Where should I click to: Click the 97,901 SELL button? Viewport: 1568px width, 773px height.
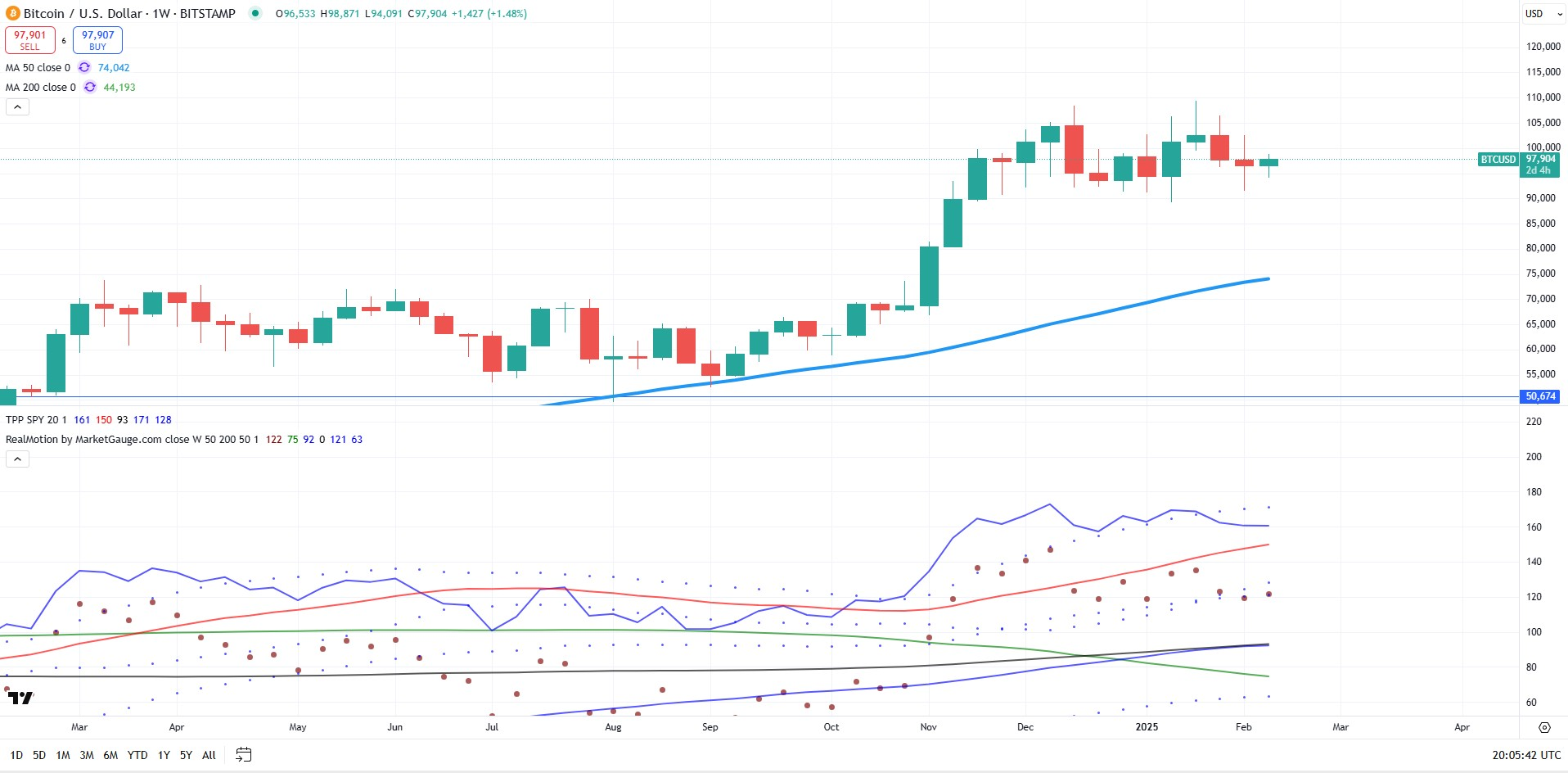pos(30,40)
